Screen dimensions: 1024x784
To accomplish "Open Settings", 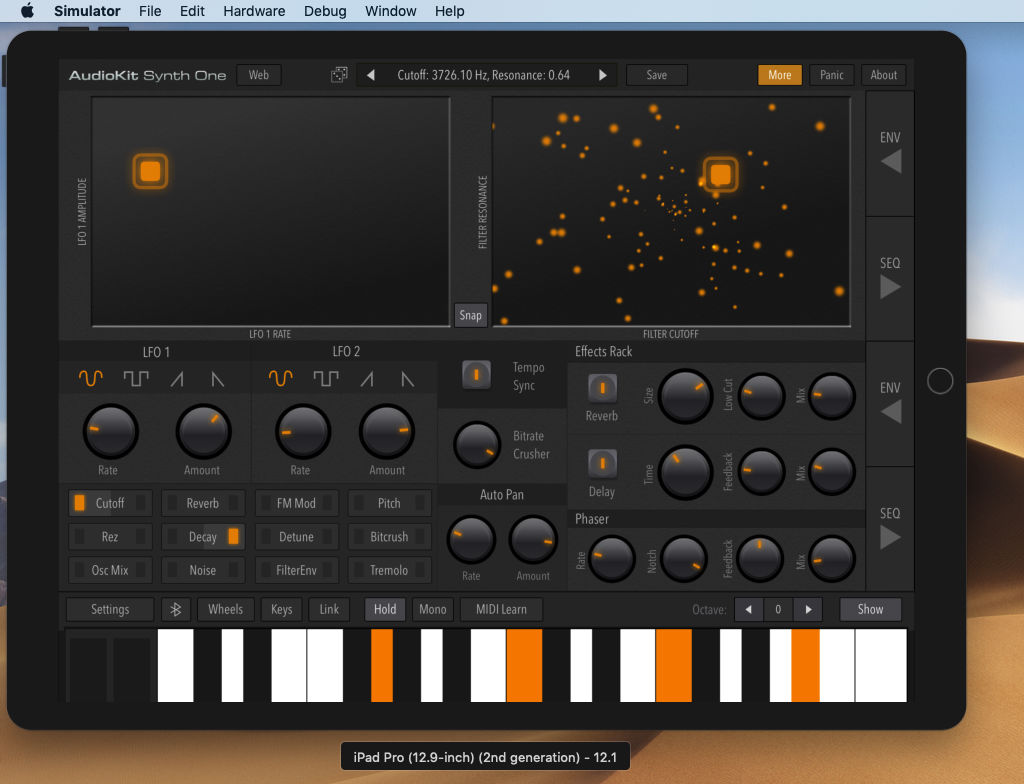I will click(110, 610).
